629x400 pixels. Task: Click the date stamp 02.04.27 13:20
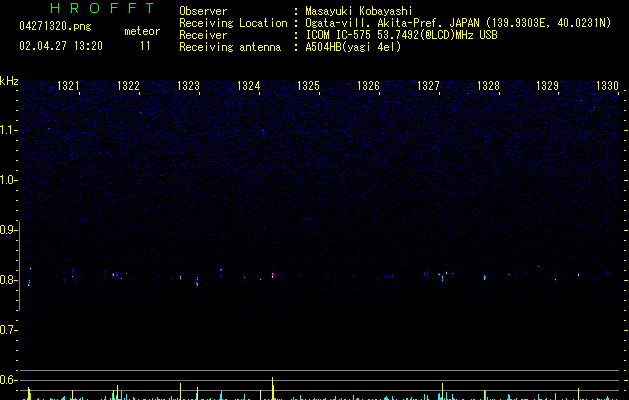[61, 46]
